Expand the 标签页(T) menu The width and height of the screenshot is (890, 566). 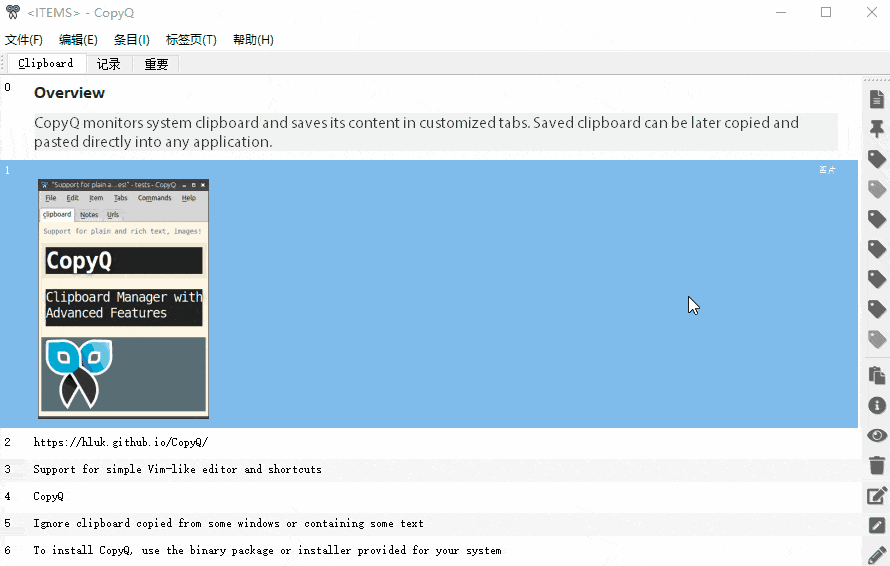(x=191, y=40)
